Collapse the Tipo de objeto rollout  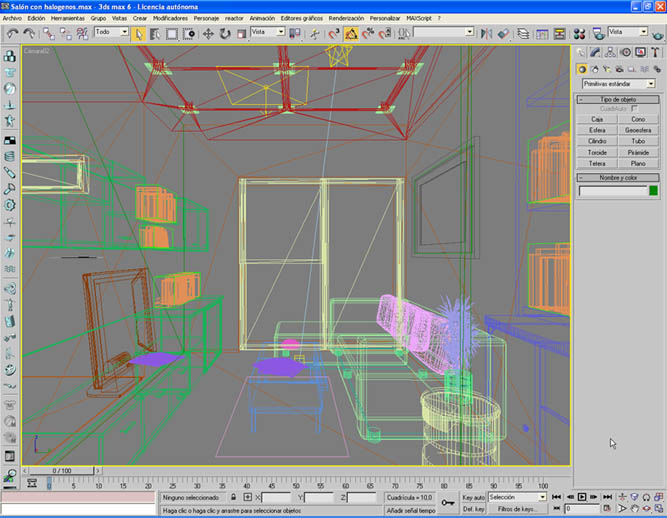618,99
